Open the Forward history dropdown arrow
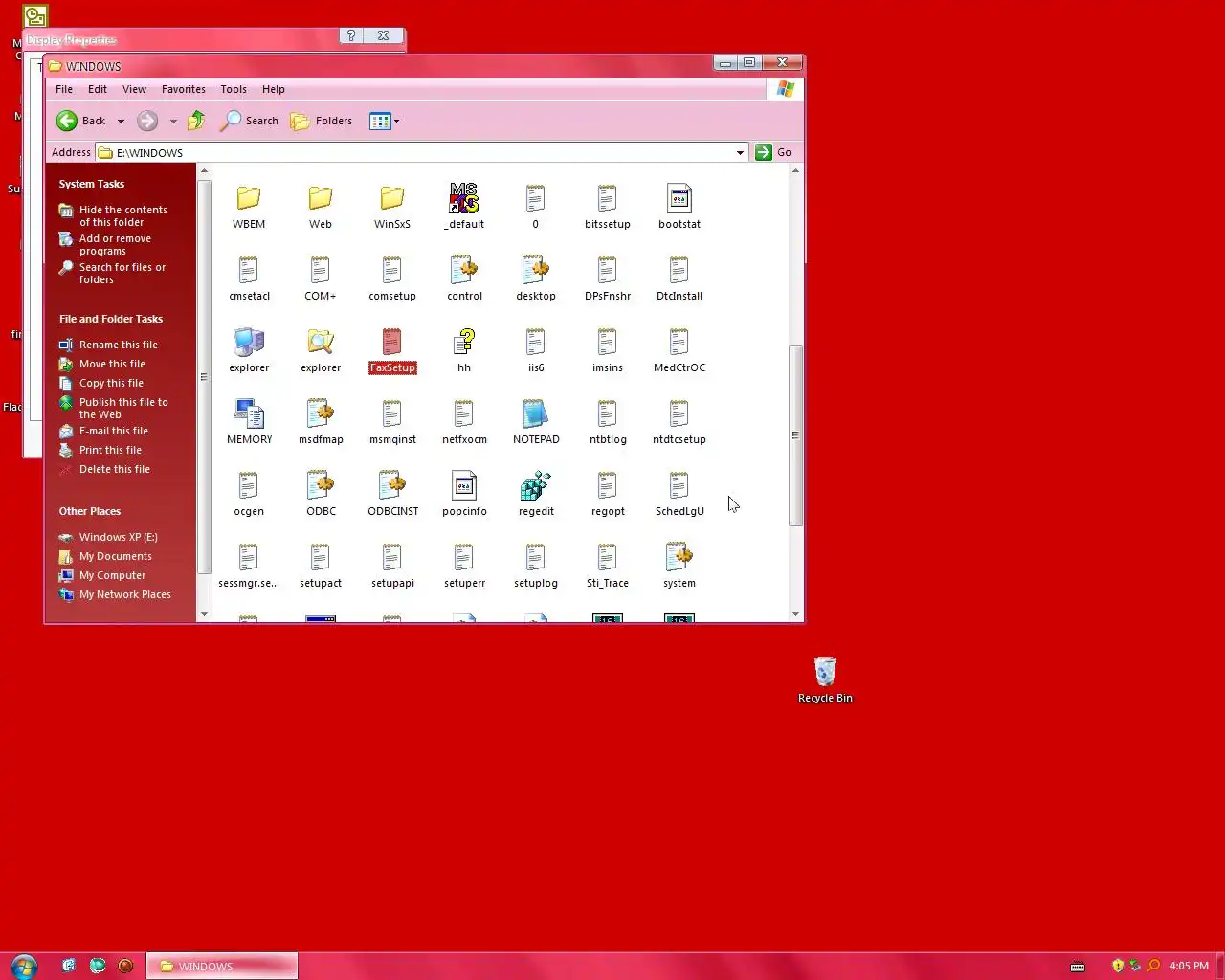Image resolution: width=1225 pixels, height=980 pixels. 173,122
